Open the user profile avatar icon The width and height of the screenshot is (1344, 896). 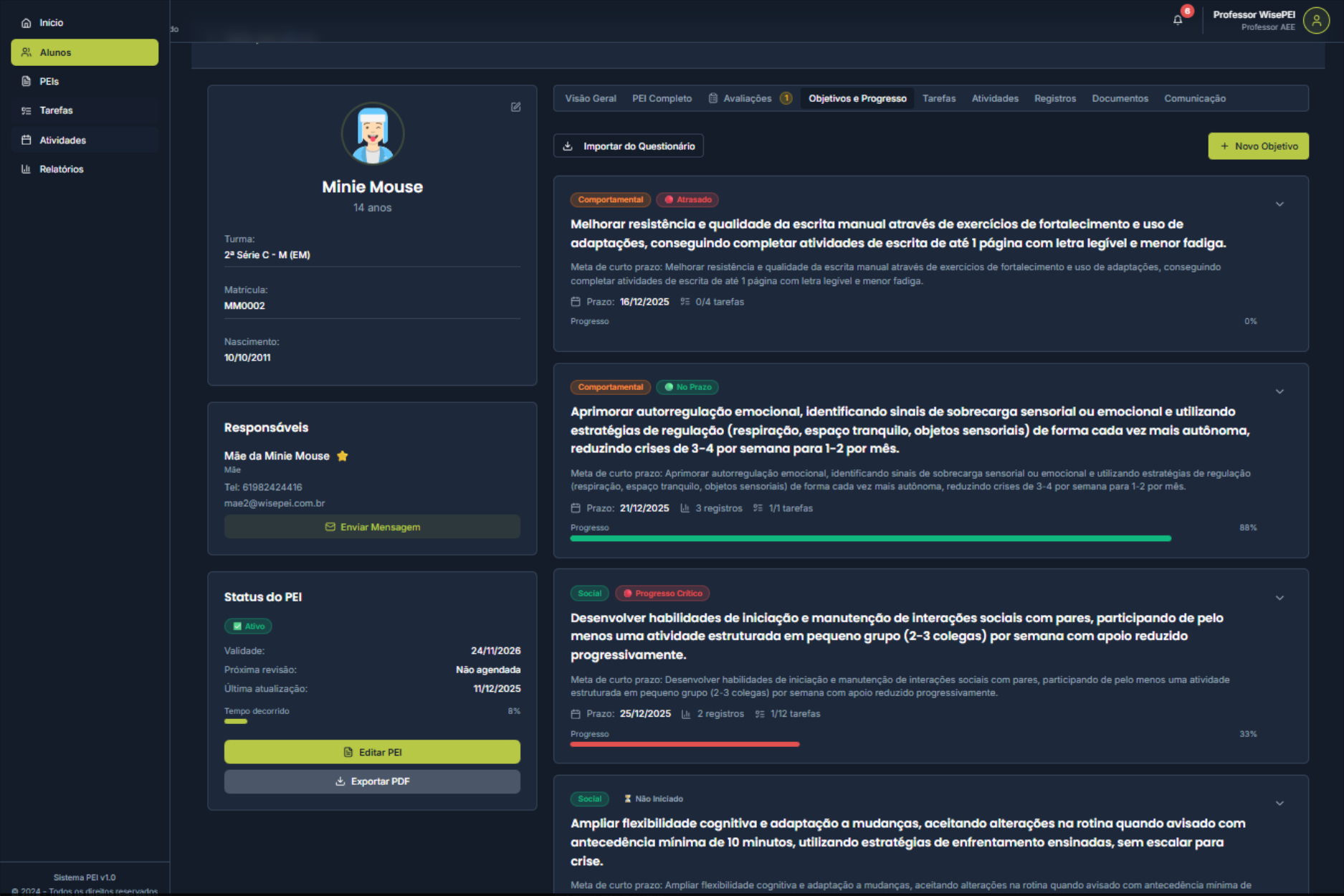pos(1316,21)
